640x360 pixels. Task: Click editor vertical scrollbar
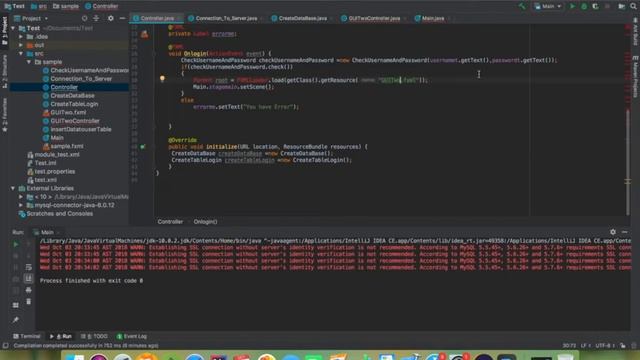[628, 163]
